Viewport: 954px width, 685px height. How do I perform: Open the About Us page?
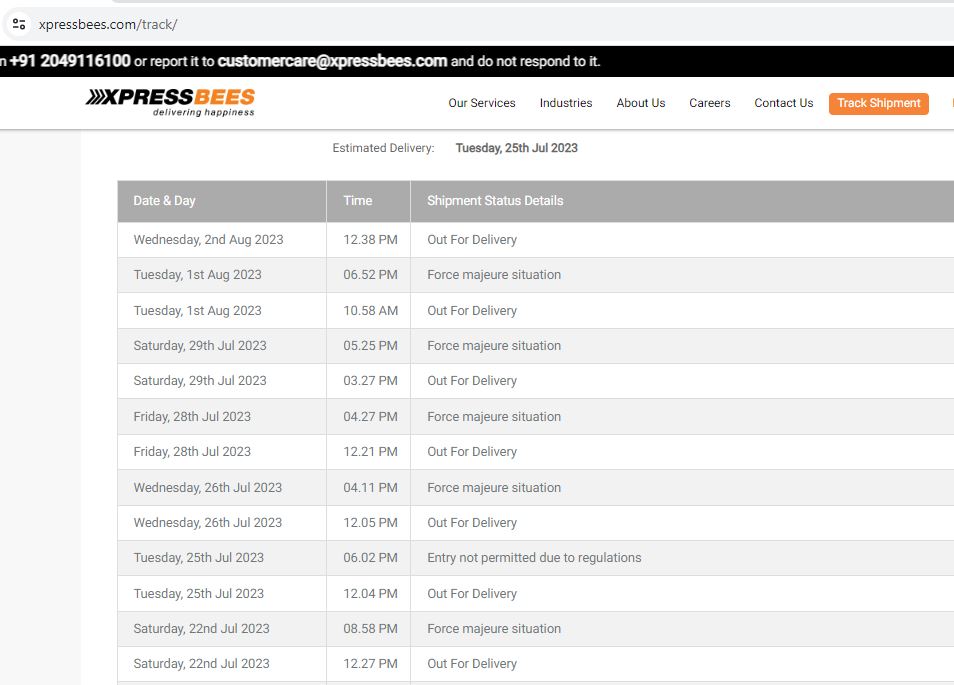641,103
